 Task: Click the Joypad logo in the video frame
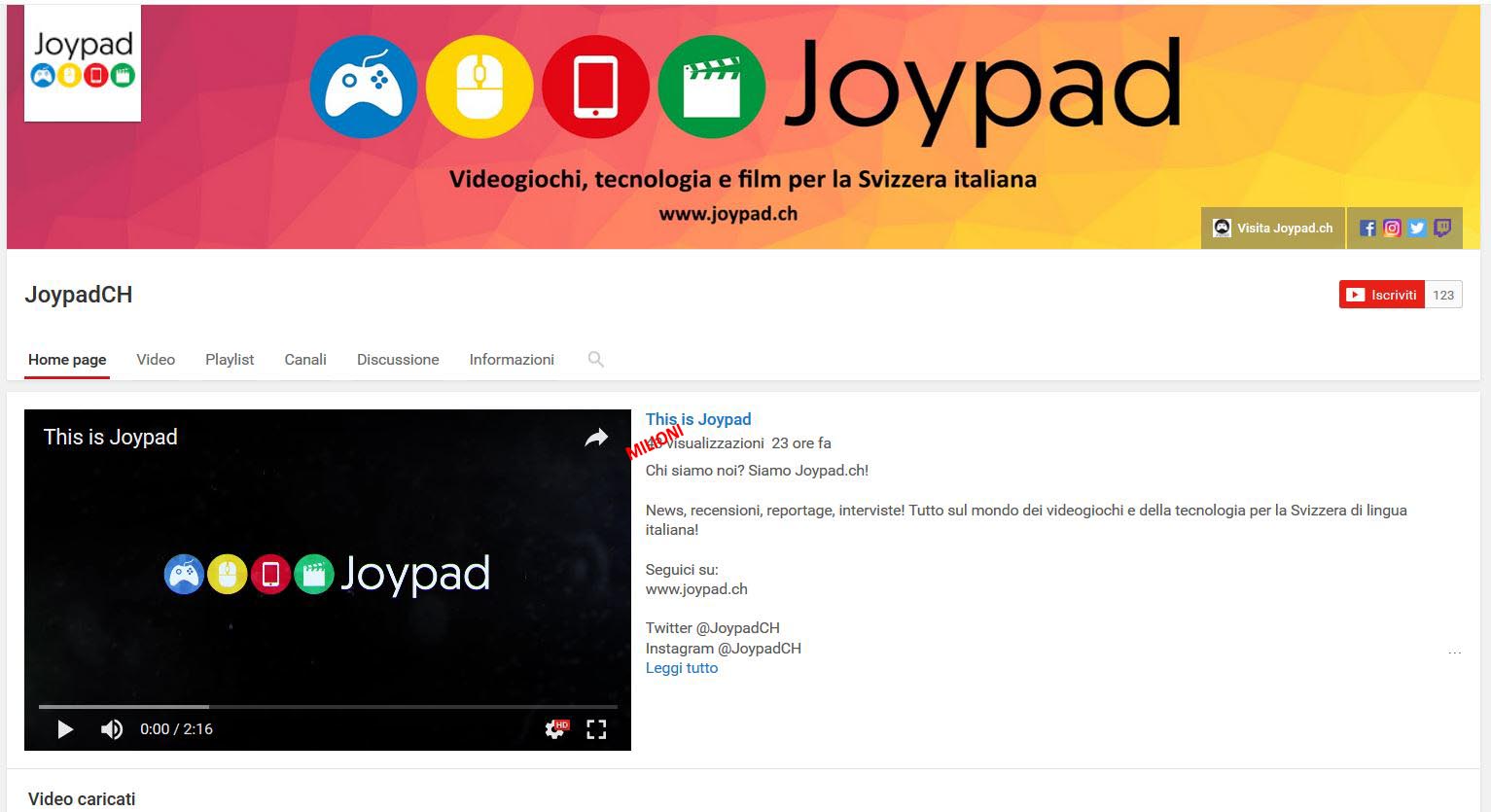(327, 574)
